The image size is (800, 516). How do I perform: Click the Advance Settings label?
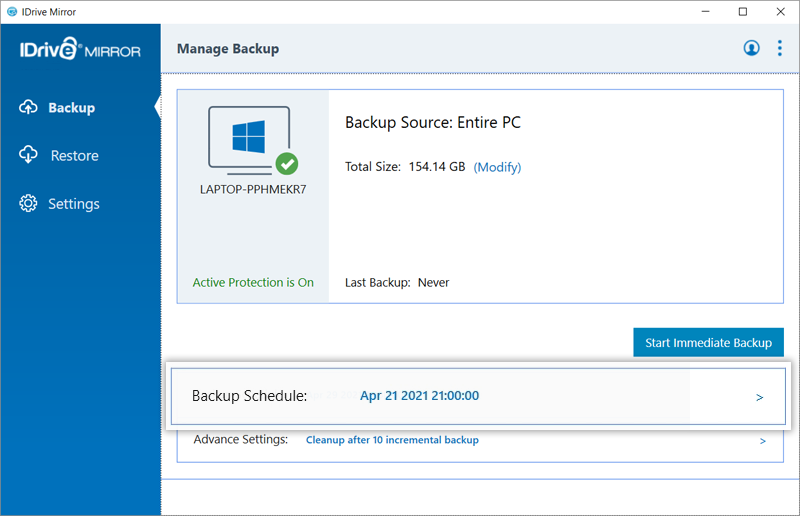[x=241, y=439]
